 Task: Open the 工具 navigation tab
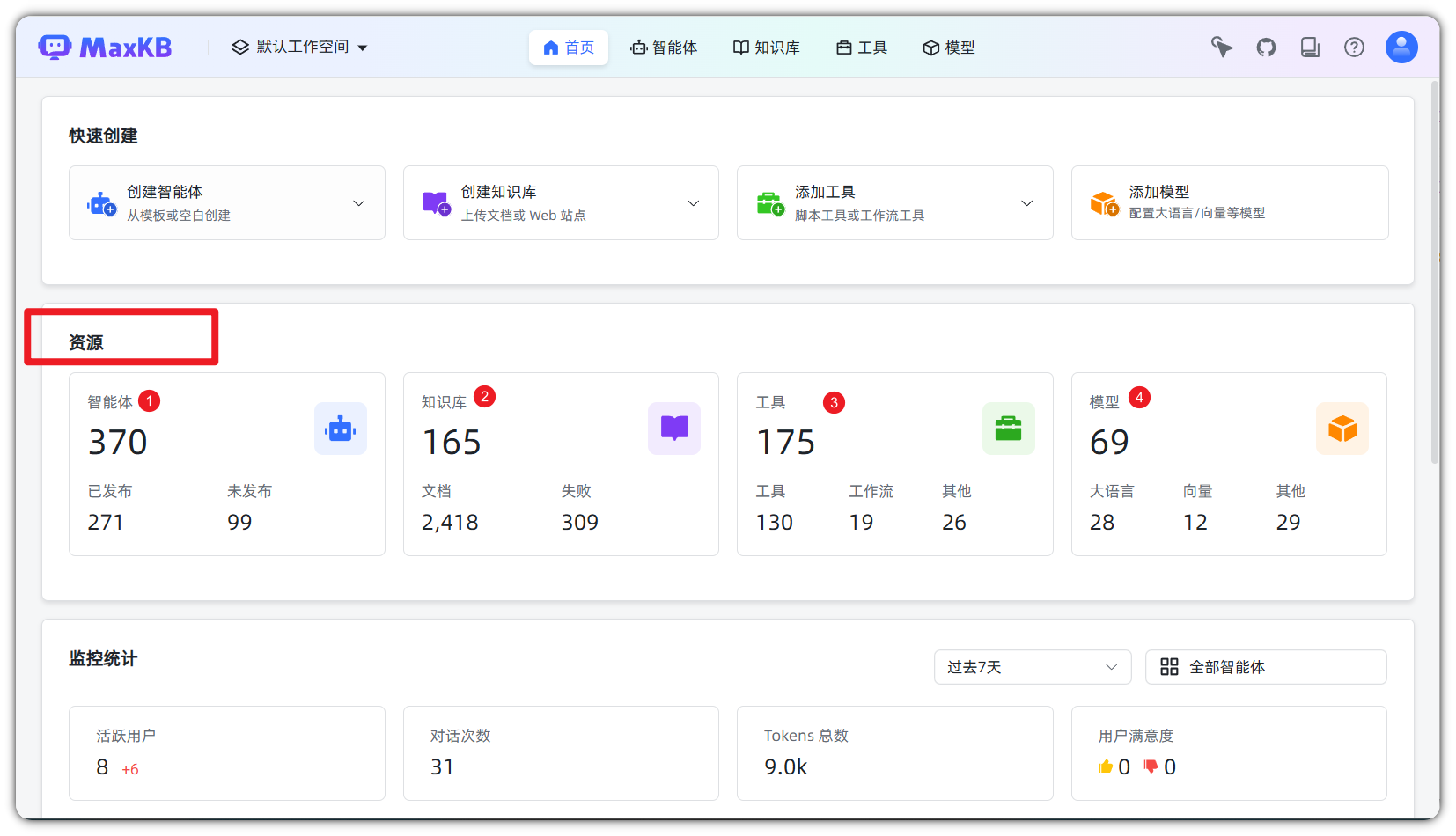862,48
